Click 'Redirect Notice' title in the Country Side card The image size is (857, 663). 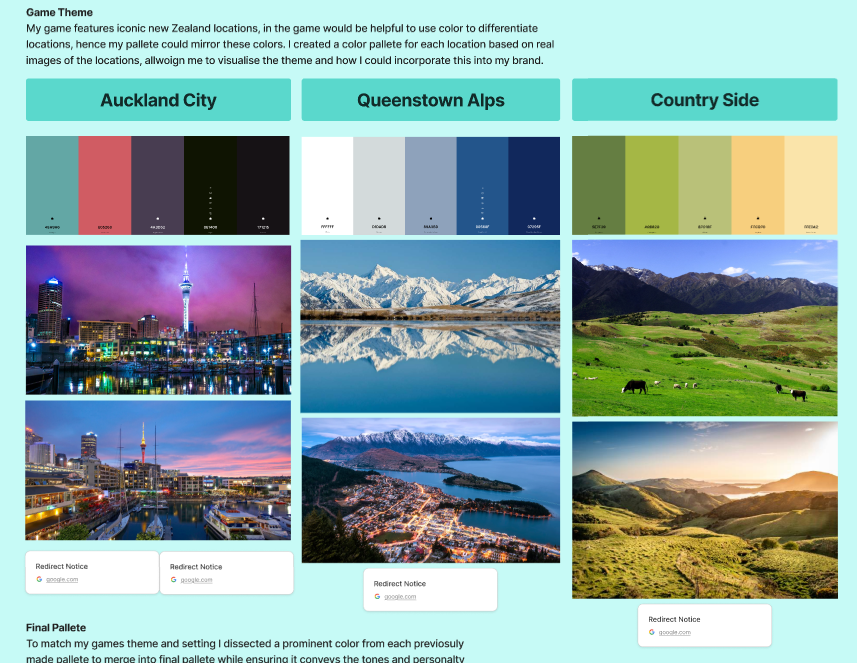tap(674, 619)
